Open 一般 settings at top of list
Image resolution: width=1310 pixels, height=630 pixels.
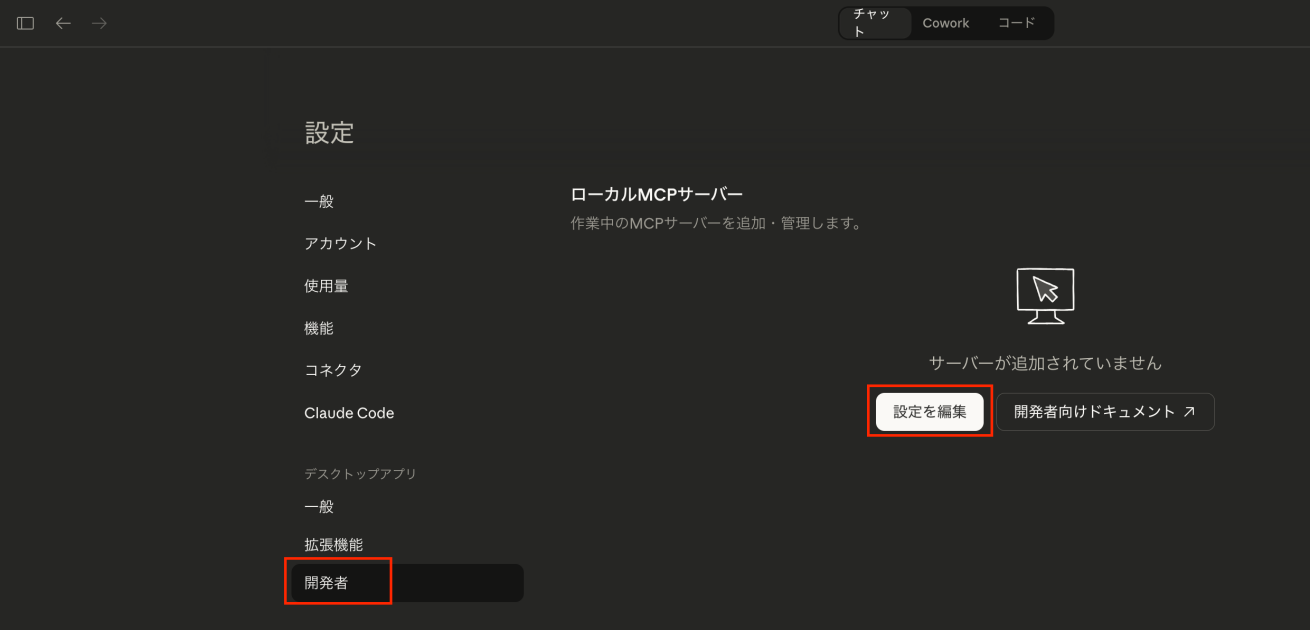pyautogui.click(x=319, y=201)
